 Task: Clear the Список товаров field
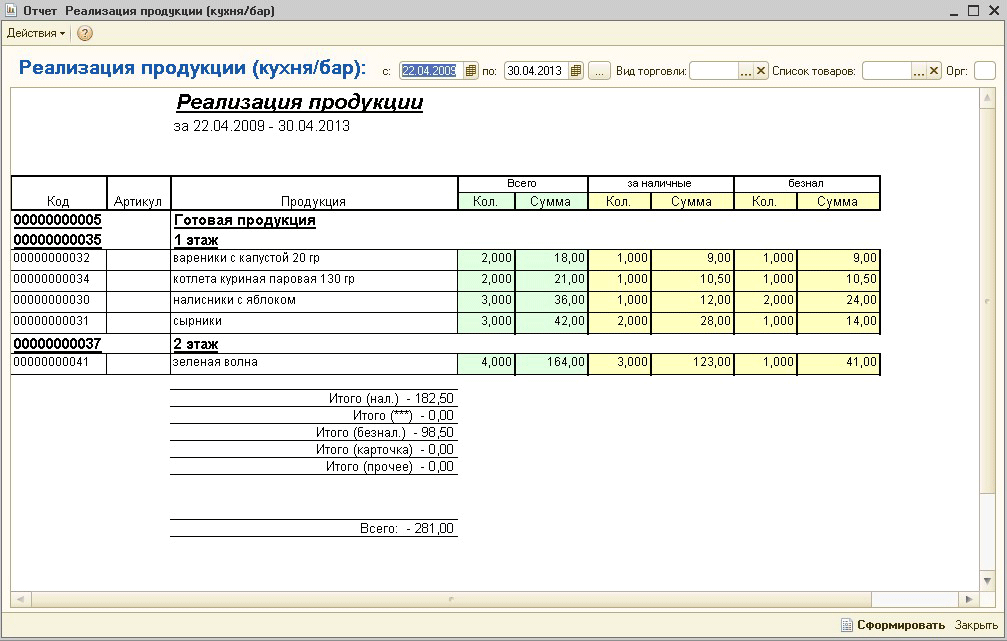[x=934, y=71]
